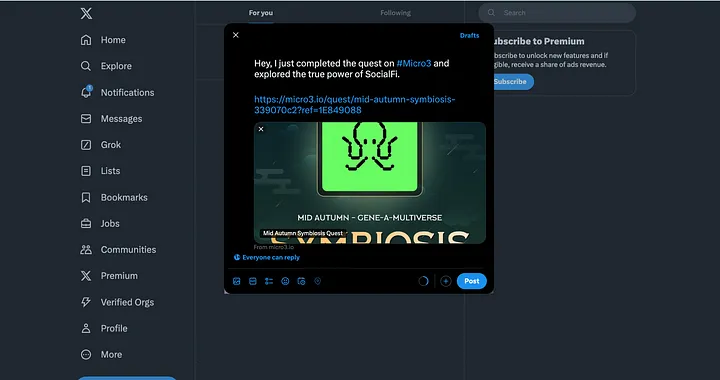Screen dimensions: 720x380
Task: Open Communities label in sidebar
Action: pyautogui.click(x=129, y=250)
